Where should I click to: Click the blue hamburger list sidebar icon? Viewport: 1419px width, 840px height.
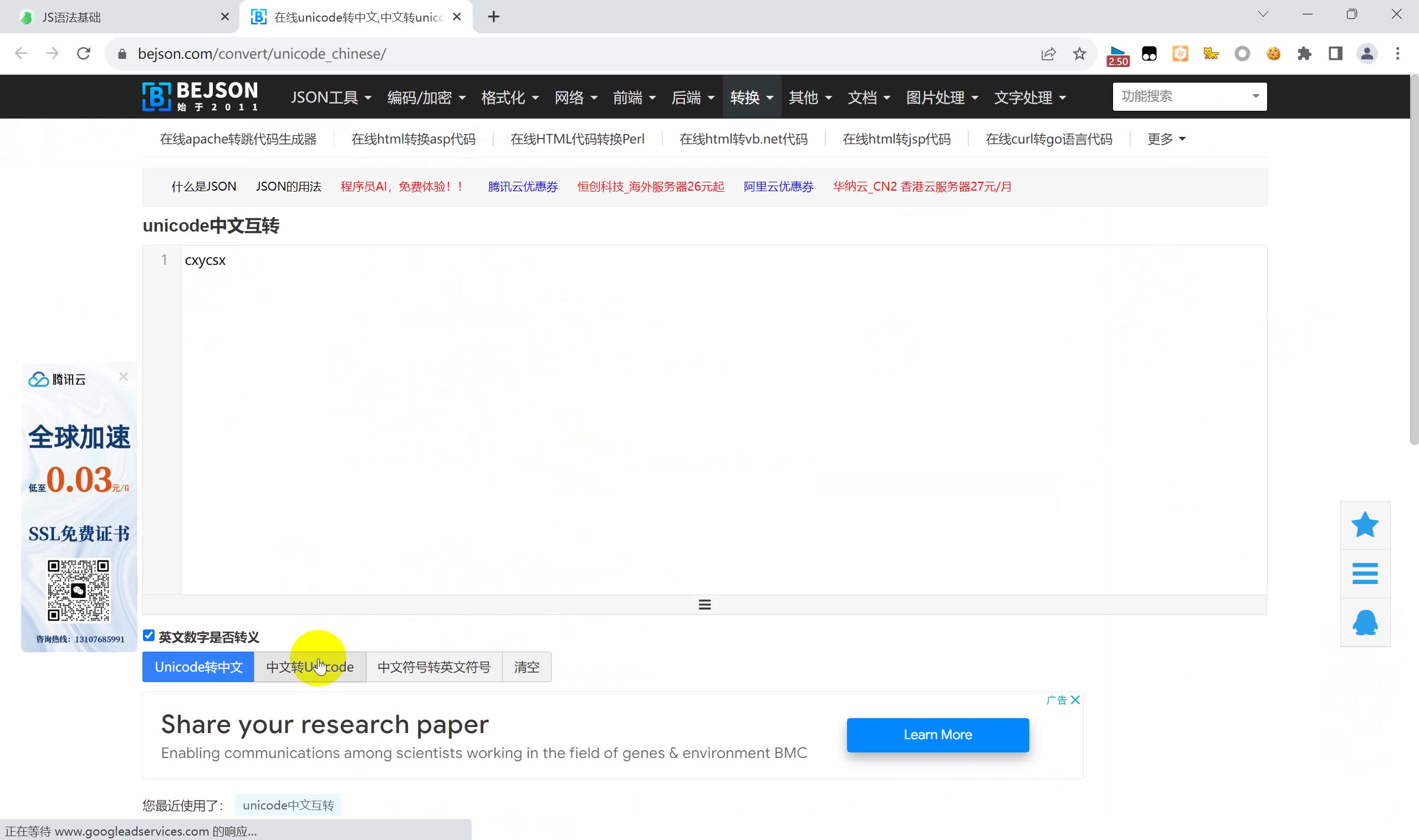coord(1365,573)
